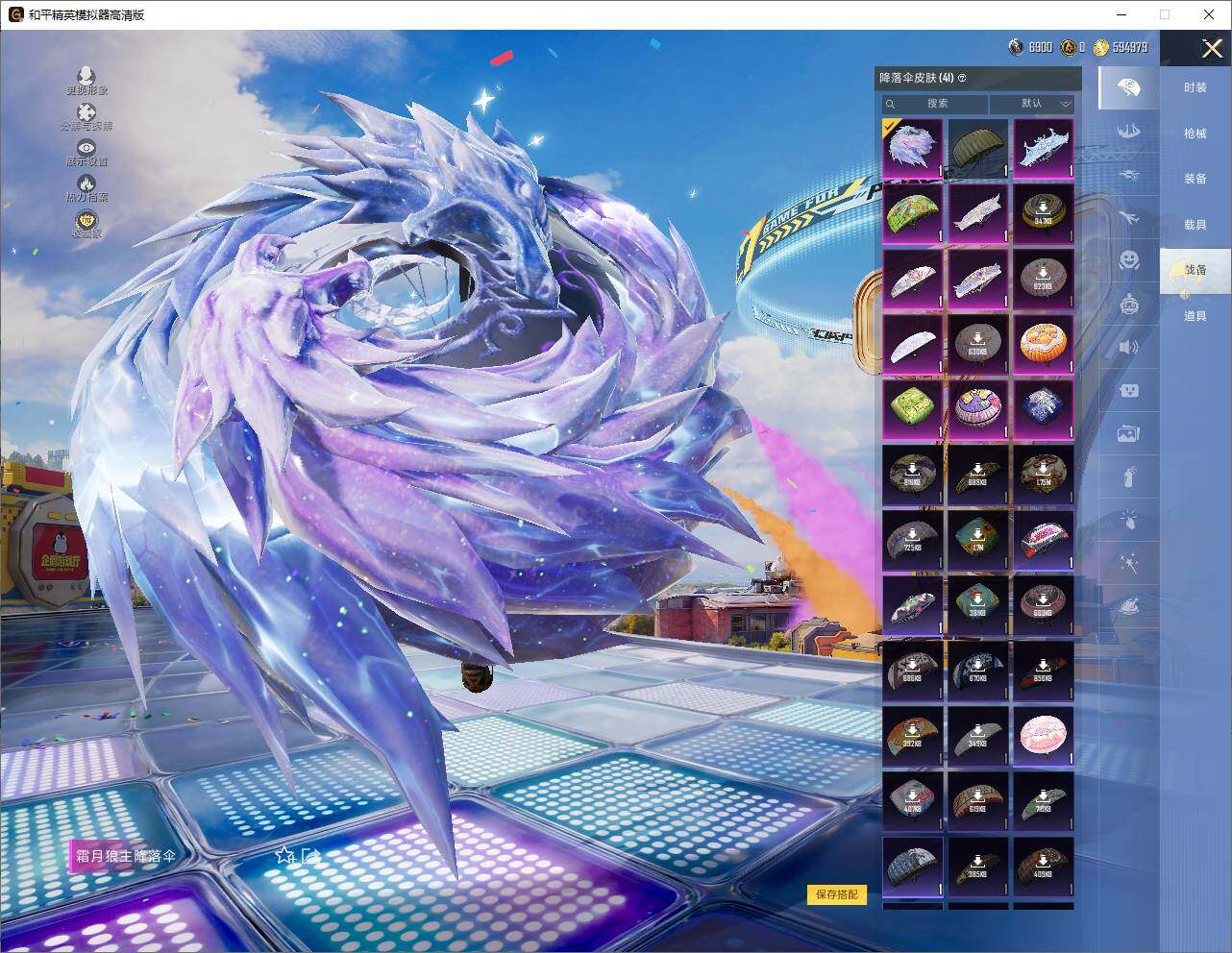The height and width of the screenshot is (953, 1232).
Task: Select the magic wand category icon
Action: [1129, 563]
